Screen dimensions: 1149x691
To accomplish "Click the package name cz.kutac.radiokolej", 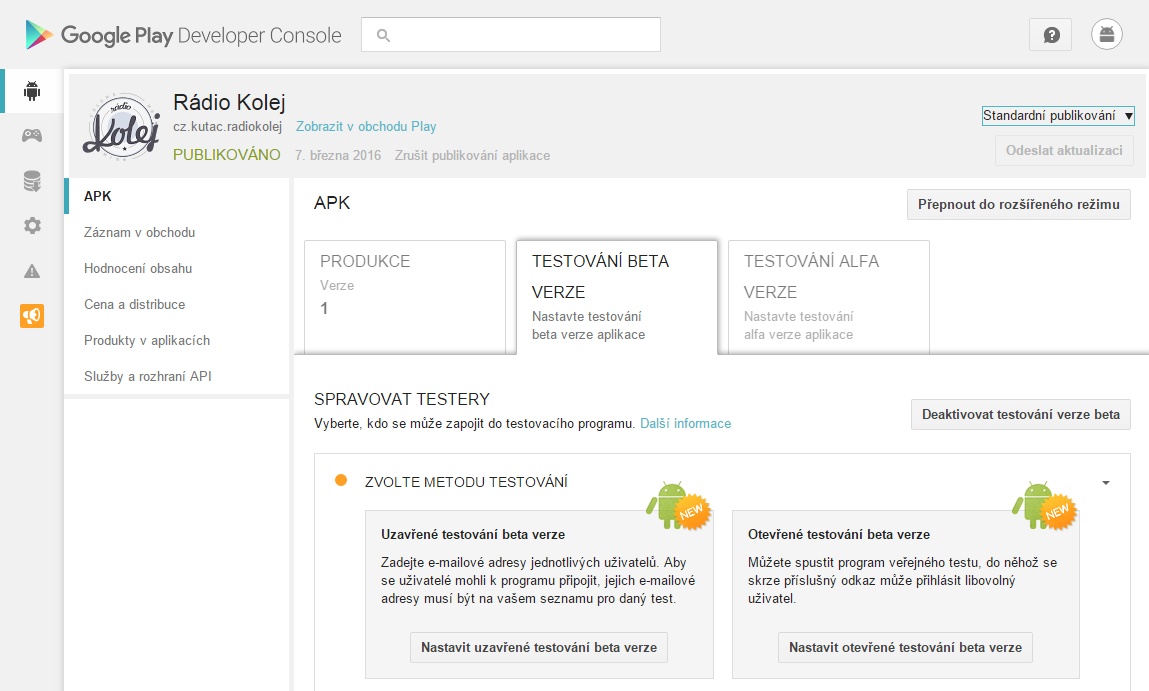I will click(227, 126).
